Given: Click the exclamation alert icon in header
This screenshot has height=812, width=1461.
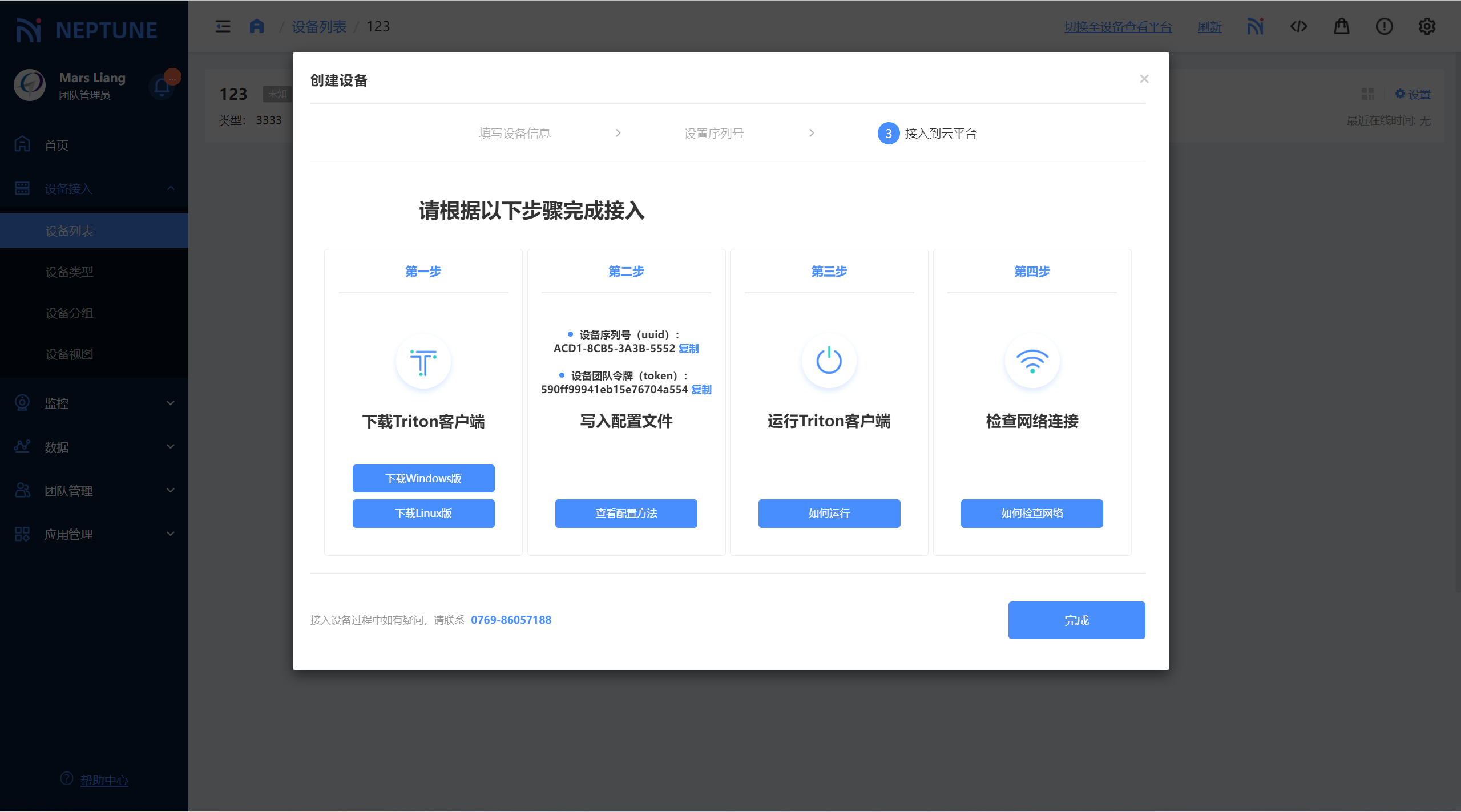Looking at the screenshot, I should pos(1384,26).
